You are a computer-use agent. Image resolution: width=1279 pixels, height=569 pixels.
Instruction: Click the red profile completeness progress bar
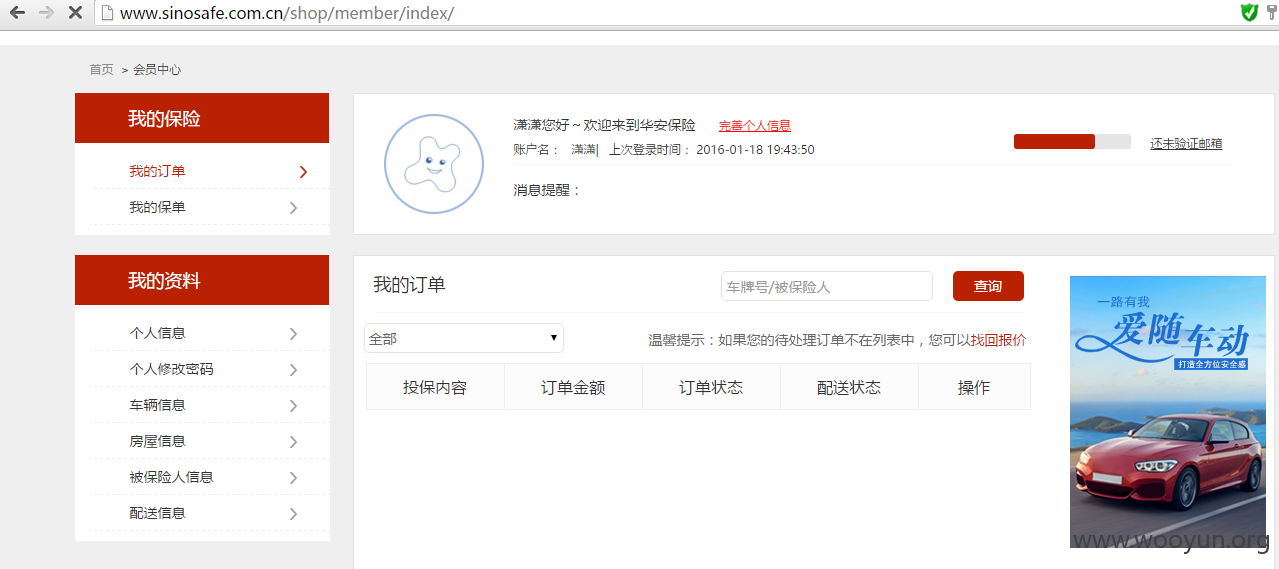click(x=1072, y=141)
